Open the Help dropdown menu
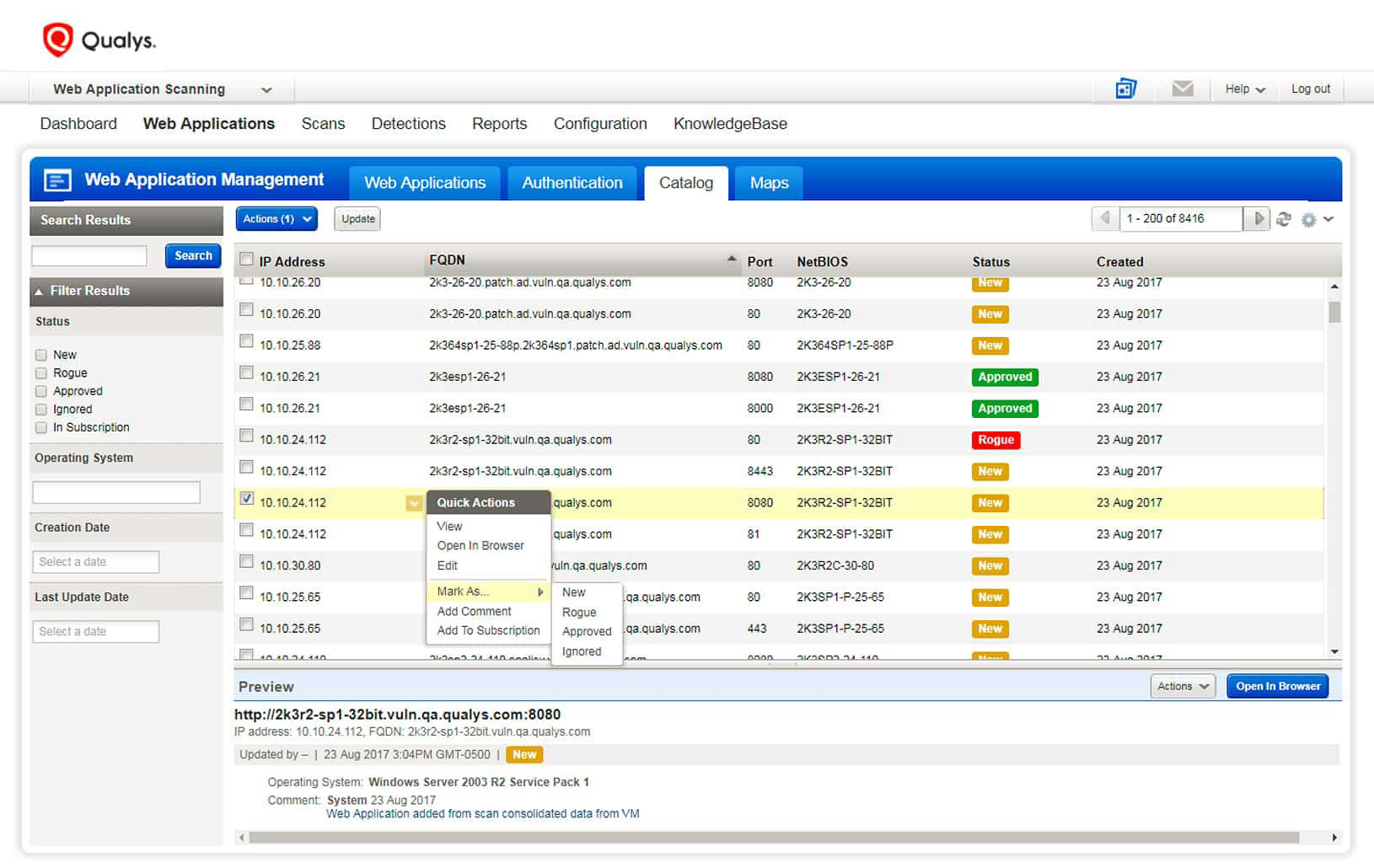The height and width of the screenshot is (868, 1374). coord(1243,88)
